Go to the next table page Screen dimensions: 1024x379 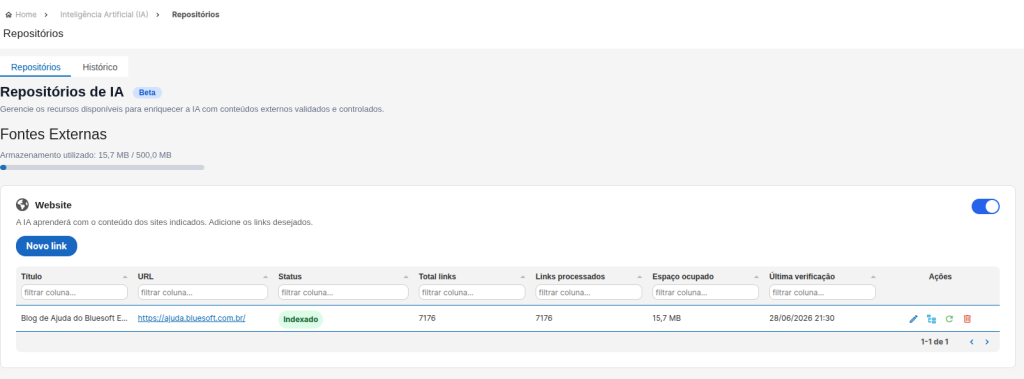(x=987, y=342)
